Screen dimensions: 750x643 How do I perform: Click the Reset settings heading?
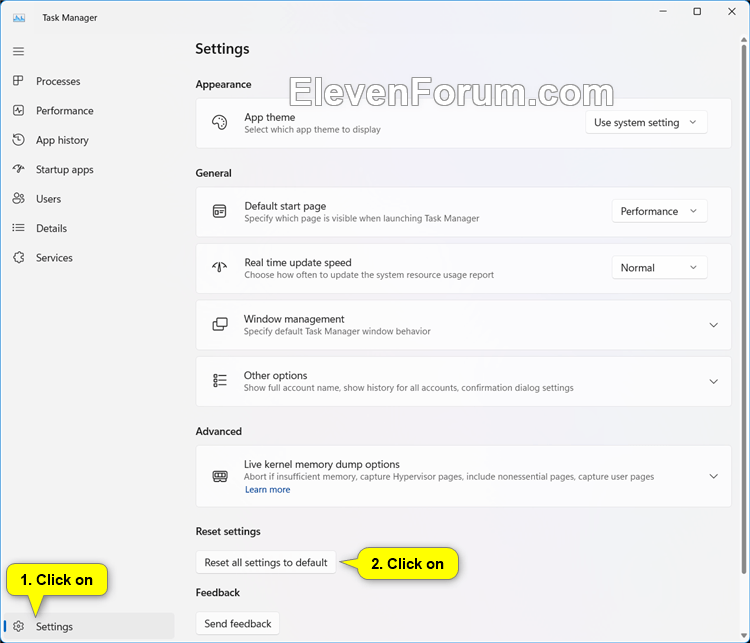pos(228,531)
